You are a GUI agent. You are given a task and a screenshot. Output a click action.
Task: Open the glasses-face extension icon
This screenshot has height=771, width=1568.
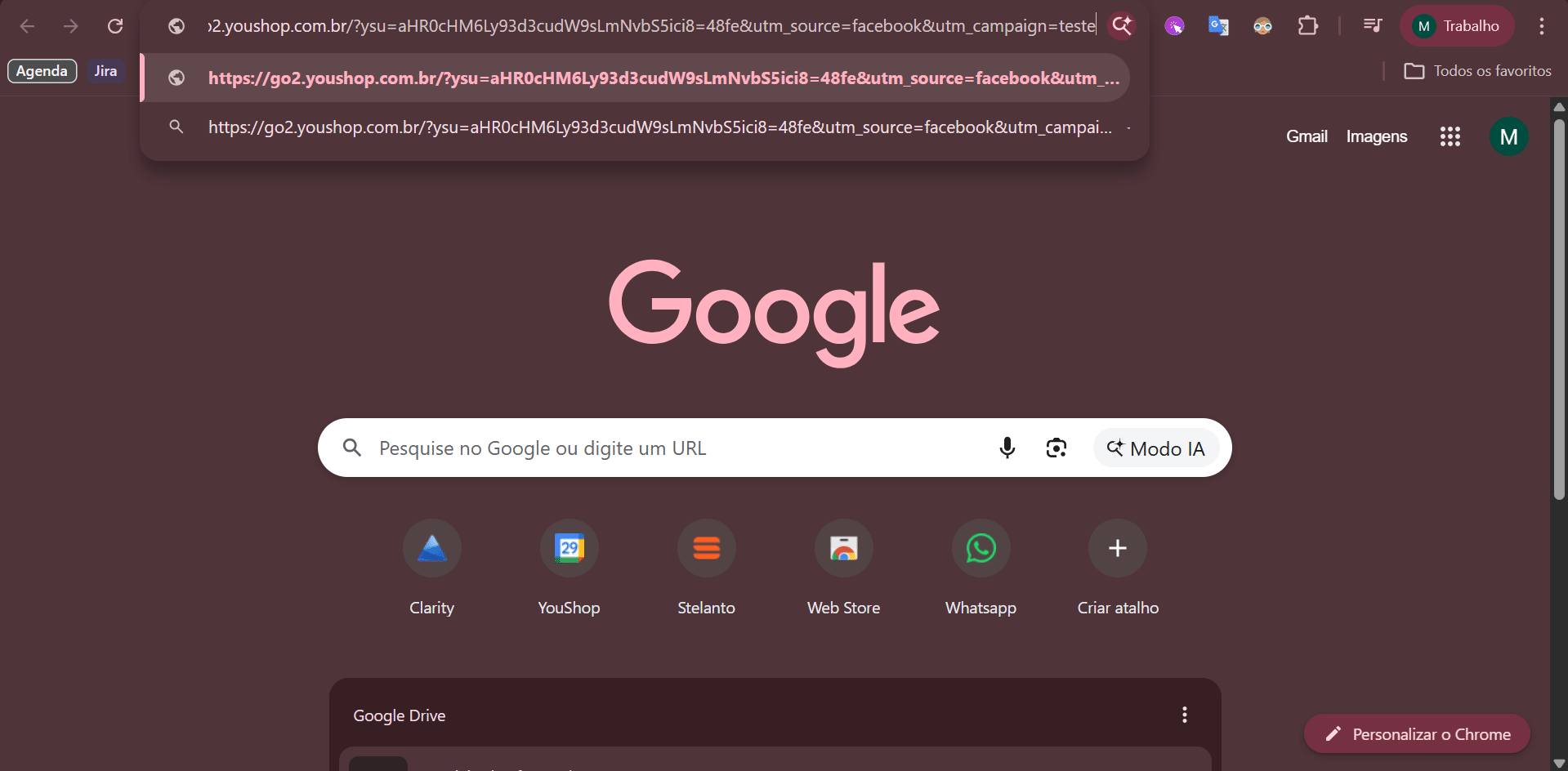click(x=1262, y=26)
